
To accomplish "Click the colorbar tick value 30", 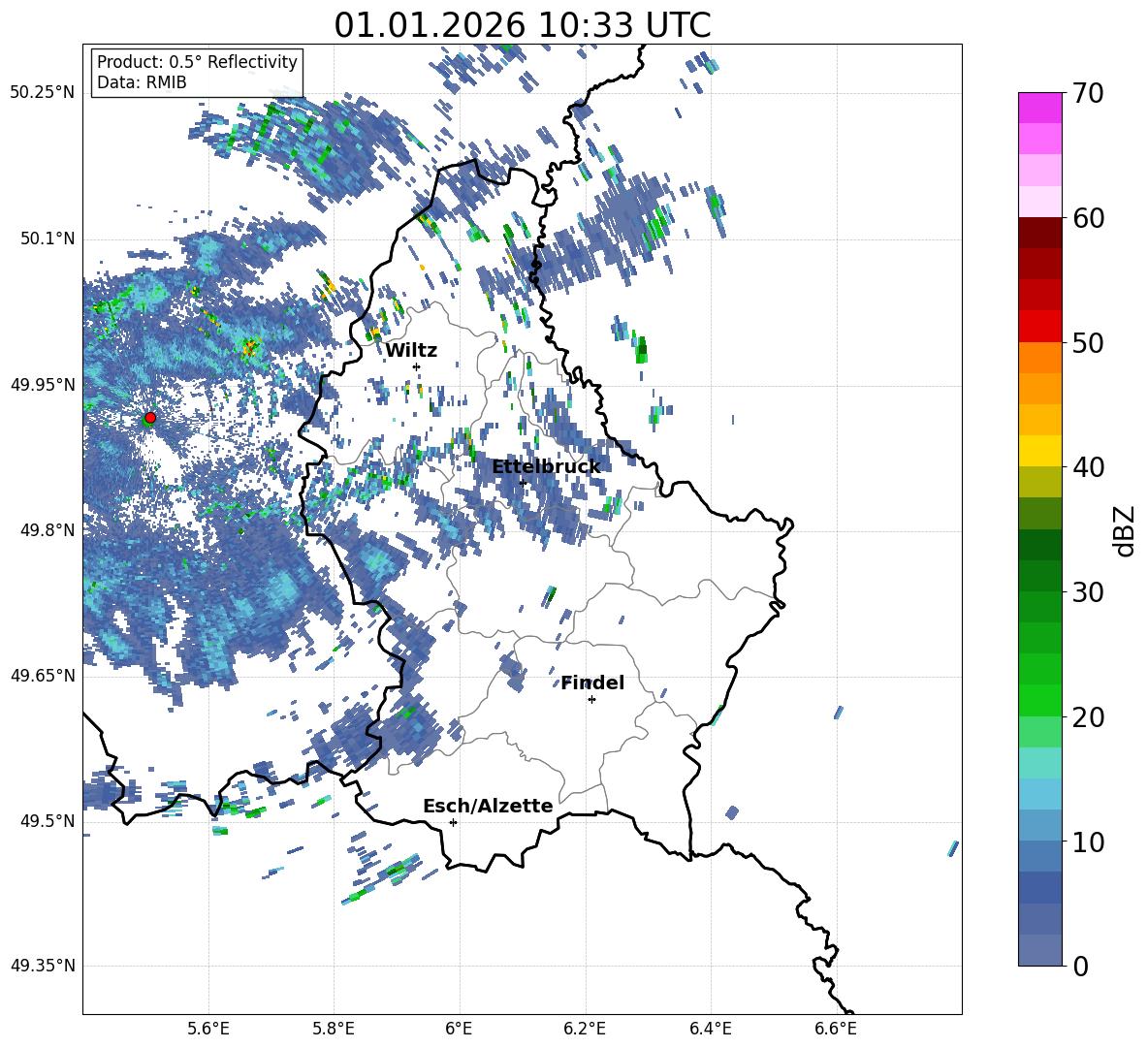I will (x=1088, y=591).
